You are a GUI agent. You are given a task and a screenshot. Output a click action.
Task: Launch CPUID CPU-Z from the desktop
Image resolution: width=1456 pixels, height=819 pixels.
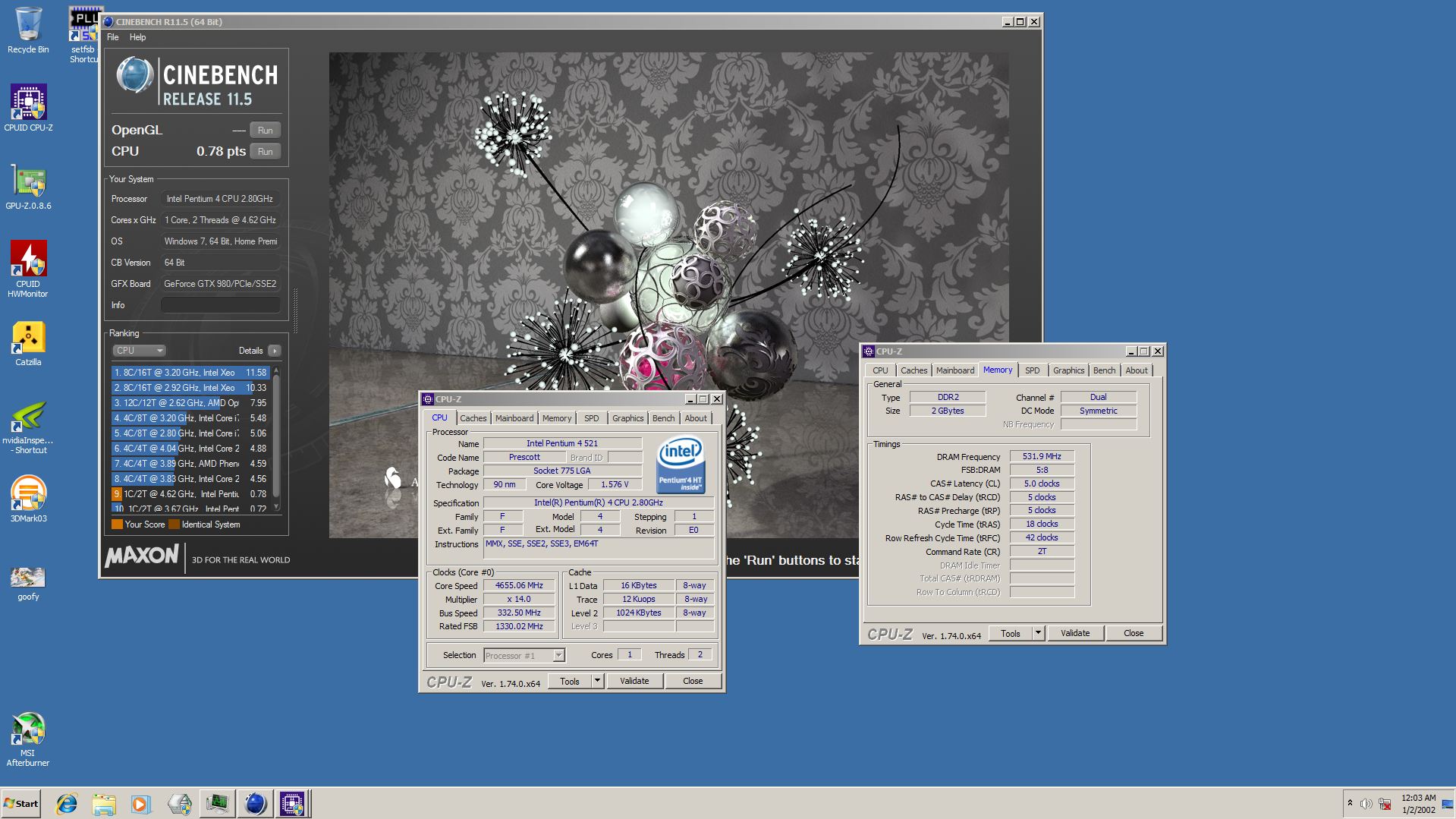click(28, 108)
